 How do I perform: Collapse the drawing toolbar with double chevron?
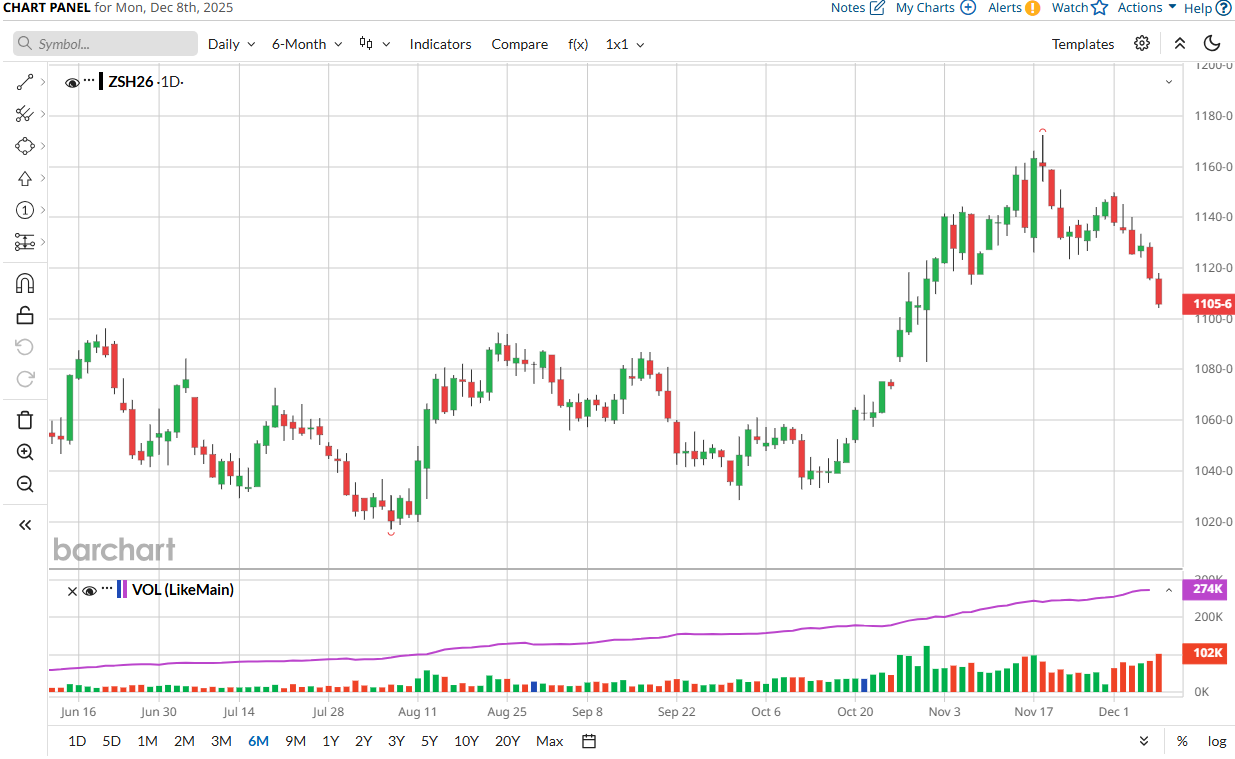pyautogui.click(x=25, y=525)
